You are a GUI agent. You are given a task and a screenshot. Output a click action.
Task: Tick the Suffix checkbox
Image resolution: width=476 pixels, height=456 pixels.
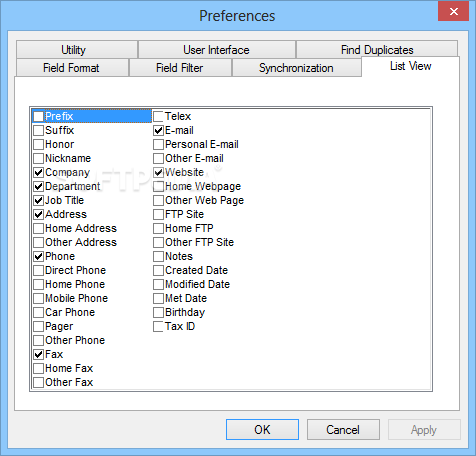pyautogui.click(x=39, y=130)
